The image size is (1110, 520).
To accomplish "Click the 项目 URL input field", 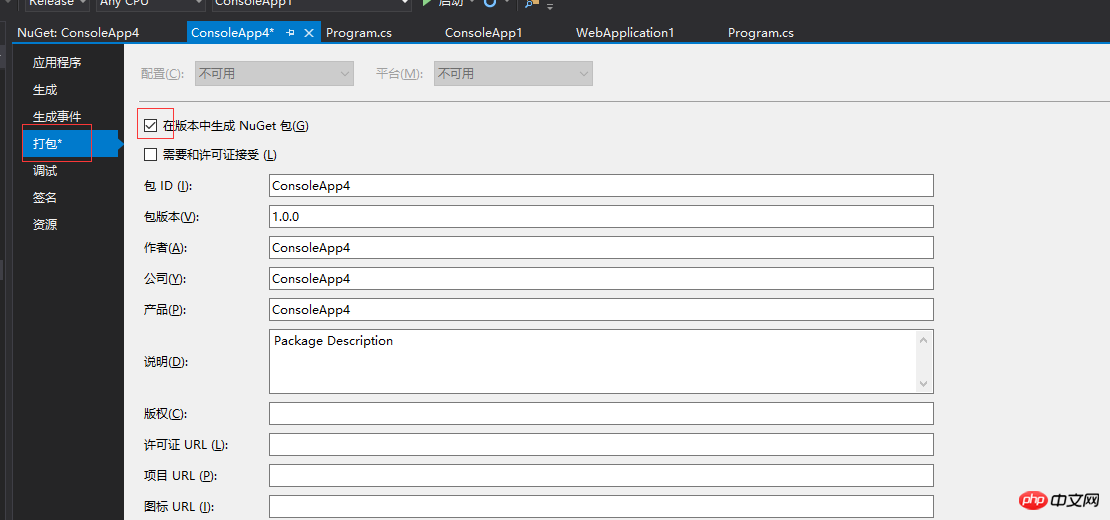I will point(601,475).
